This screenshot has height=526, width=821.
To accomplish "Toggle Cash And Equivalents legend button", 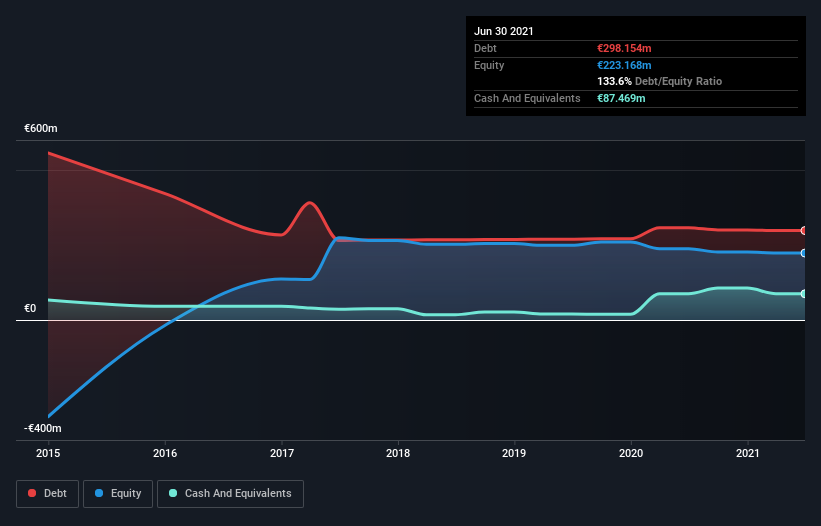I will coord(230,494).
